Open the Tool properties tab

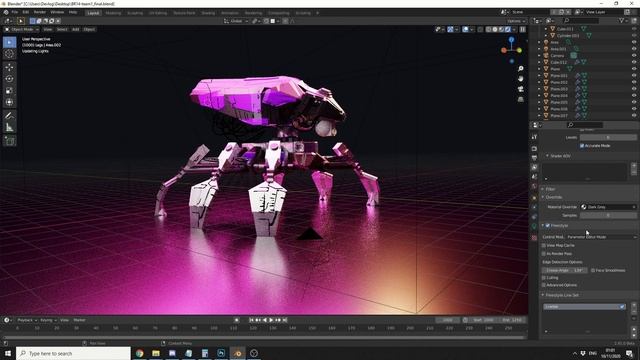pos(534,137)
